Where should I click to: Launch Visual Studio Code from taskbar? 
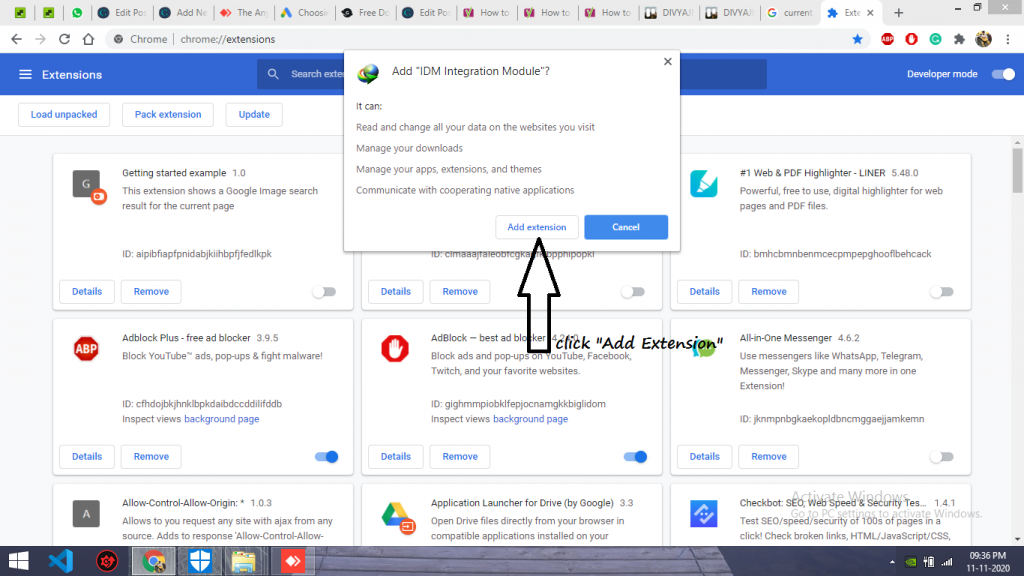point(61,561)
